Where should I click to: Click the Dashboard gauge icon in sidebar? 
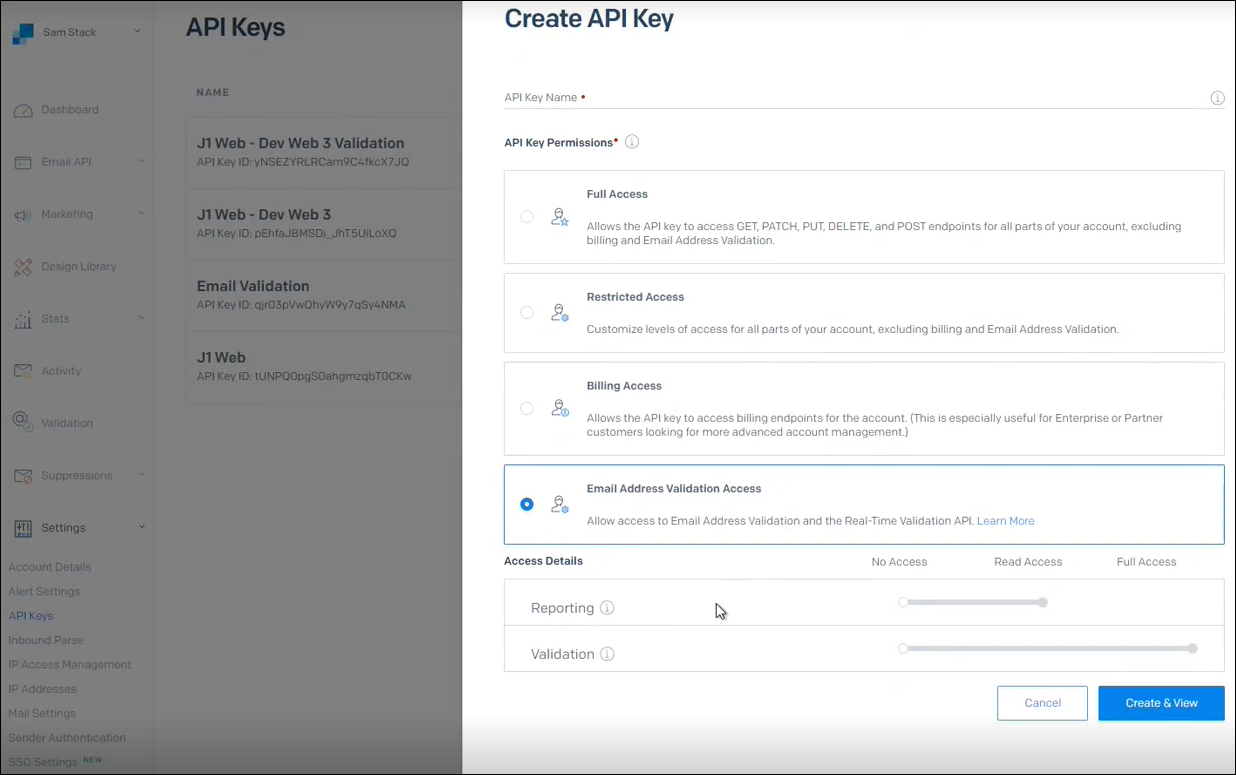23,110
